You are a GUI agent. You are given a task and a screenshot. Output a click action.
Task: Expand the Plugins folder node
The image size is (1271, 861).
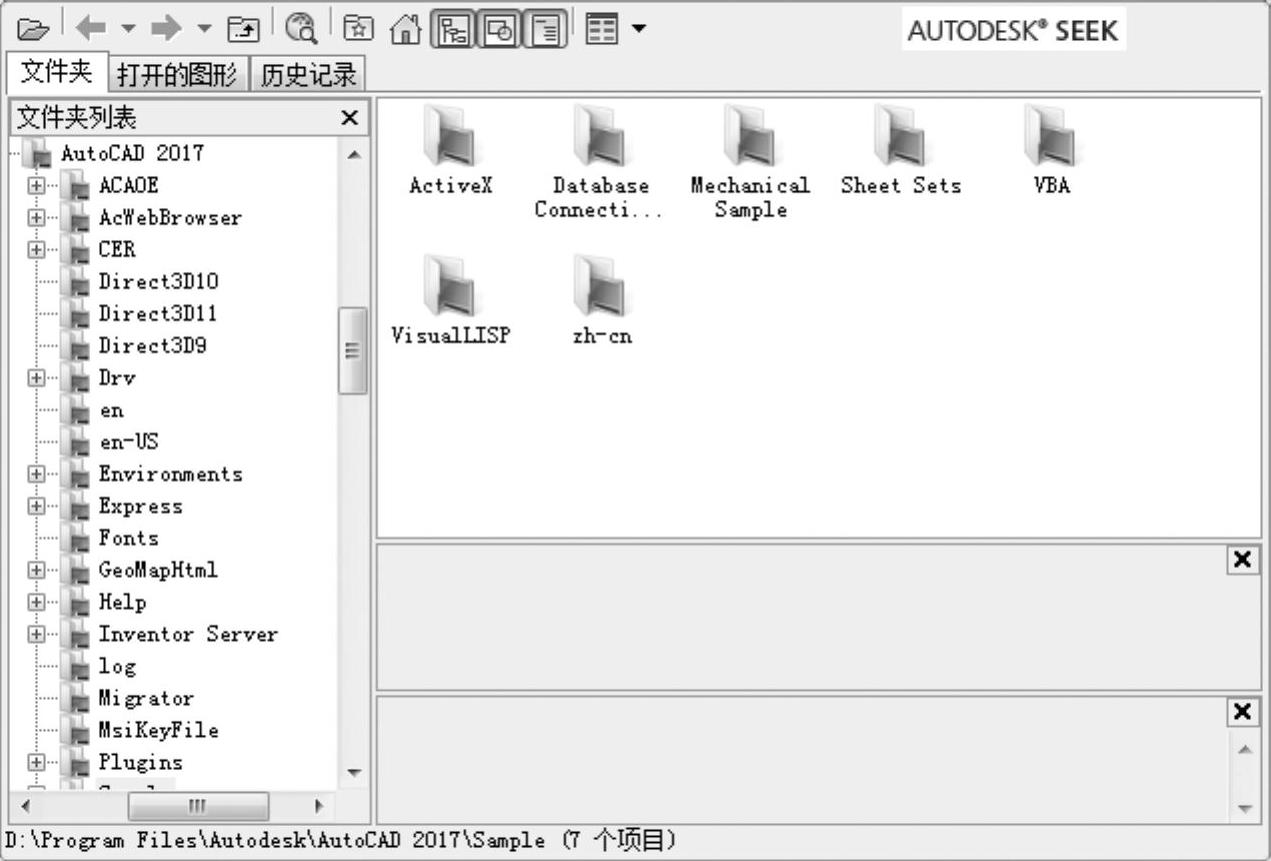tap(37, 761)
